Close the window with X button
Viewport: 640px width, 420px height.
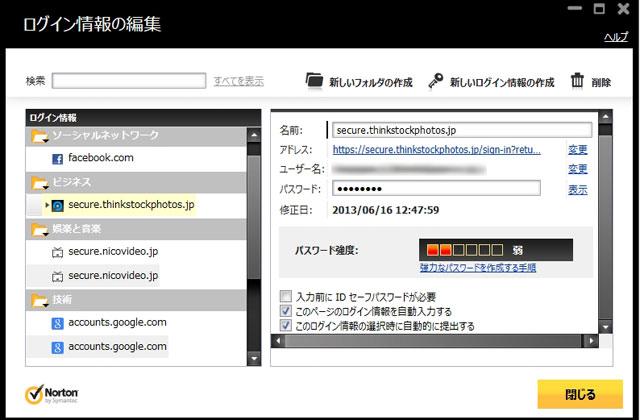coord(623,8)
